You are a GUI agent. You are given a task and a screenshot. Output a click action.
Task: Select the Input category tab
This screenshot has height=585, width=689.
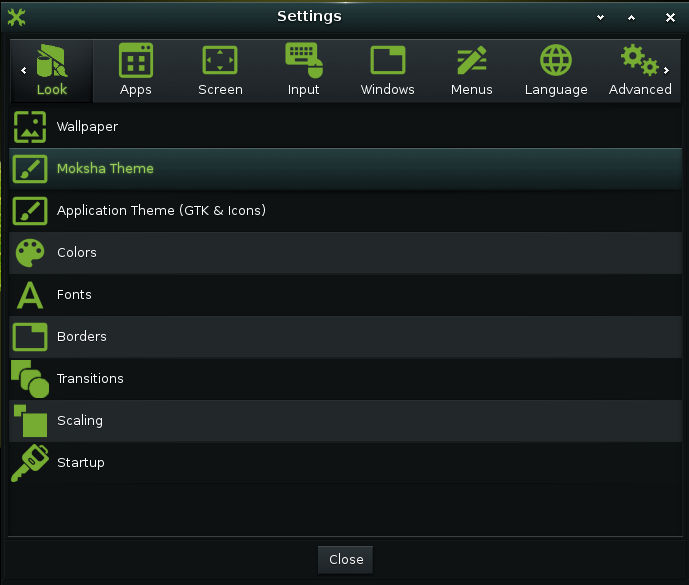[x=304, y=70]
